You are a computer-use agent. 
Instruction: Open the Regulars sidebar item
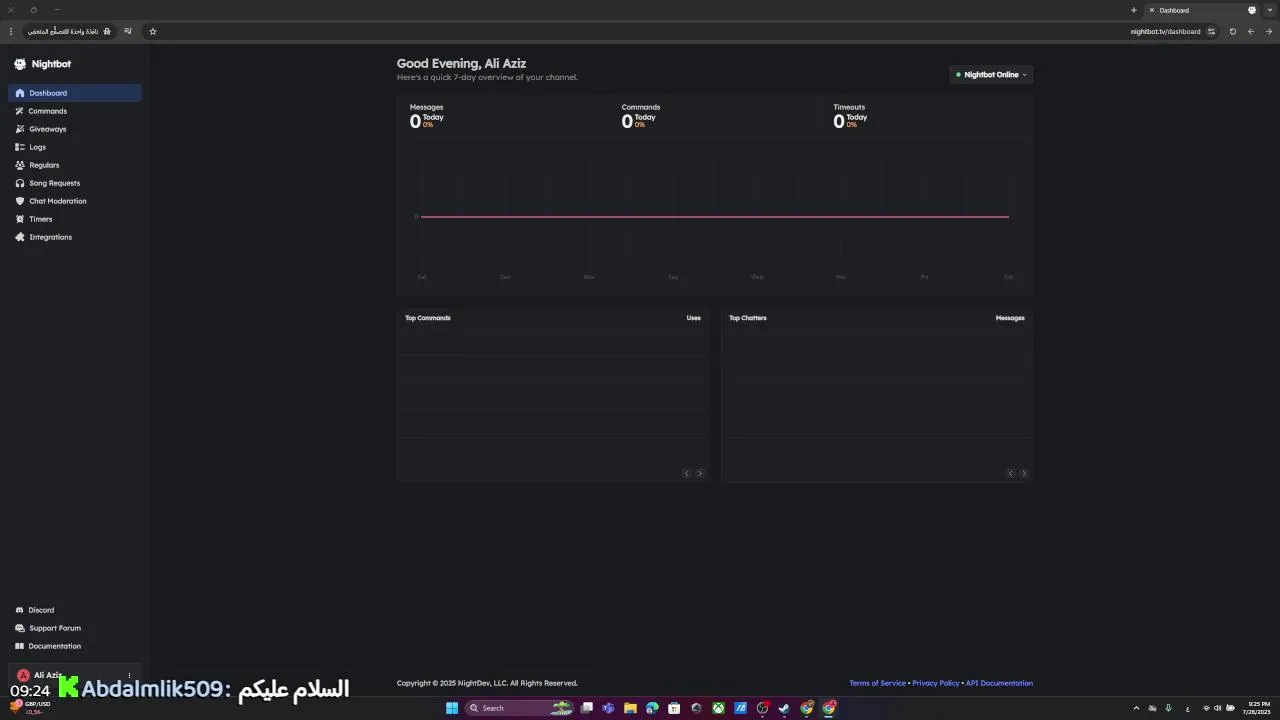pyautogui.click(x=75, y=165)
